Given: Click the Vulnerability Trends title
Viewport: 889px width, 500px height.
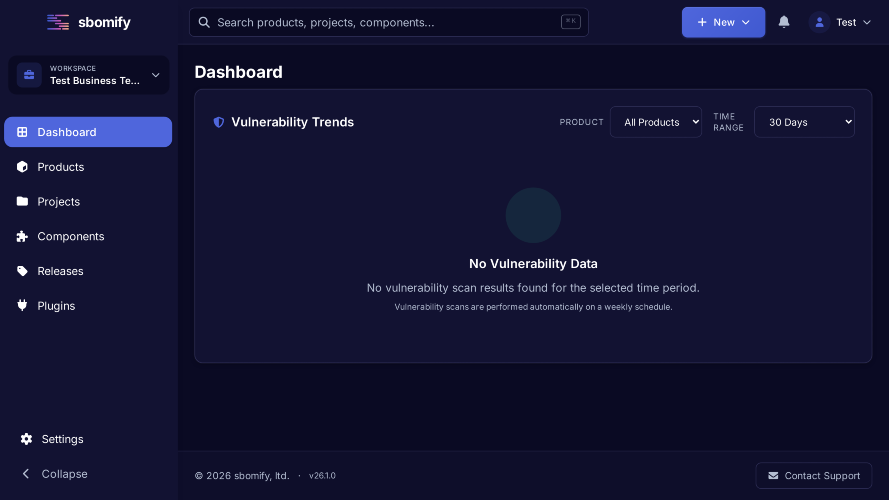Looking at the screenshot, I should (293, 122).
